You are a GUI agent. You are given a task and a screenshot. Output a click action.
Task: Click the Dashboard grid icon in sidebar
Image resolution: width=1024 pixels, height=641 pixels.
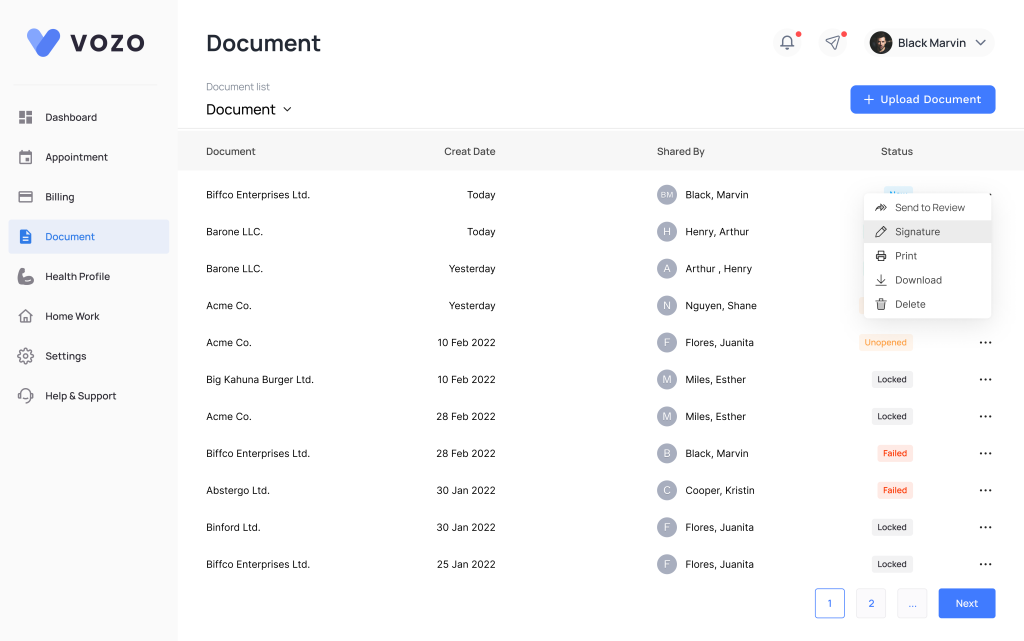click(26, 117)
